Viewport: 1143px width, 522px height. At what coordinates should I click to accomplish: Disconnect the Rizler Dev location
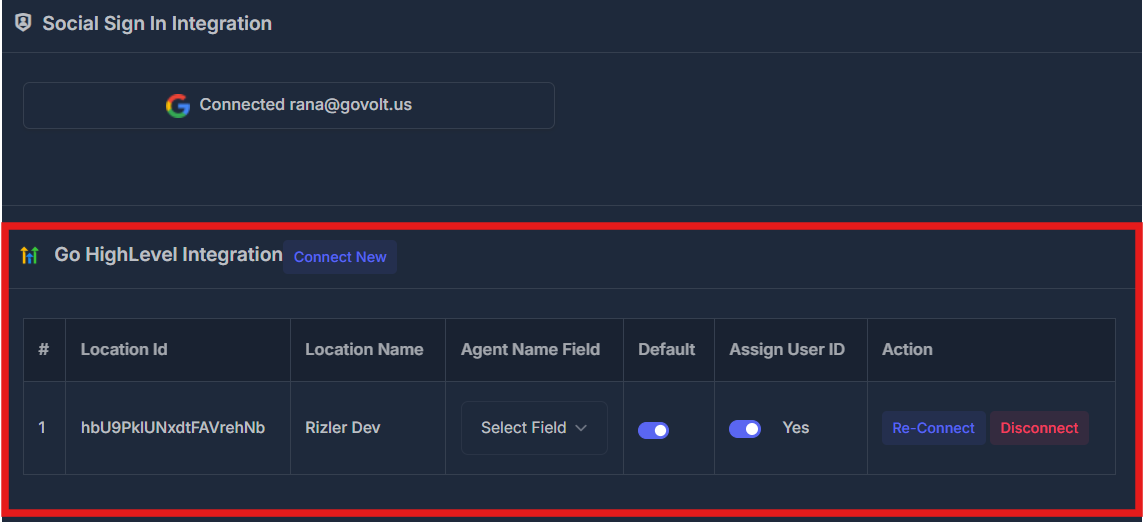tap(1039, 428)
